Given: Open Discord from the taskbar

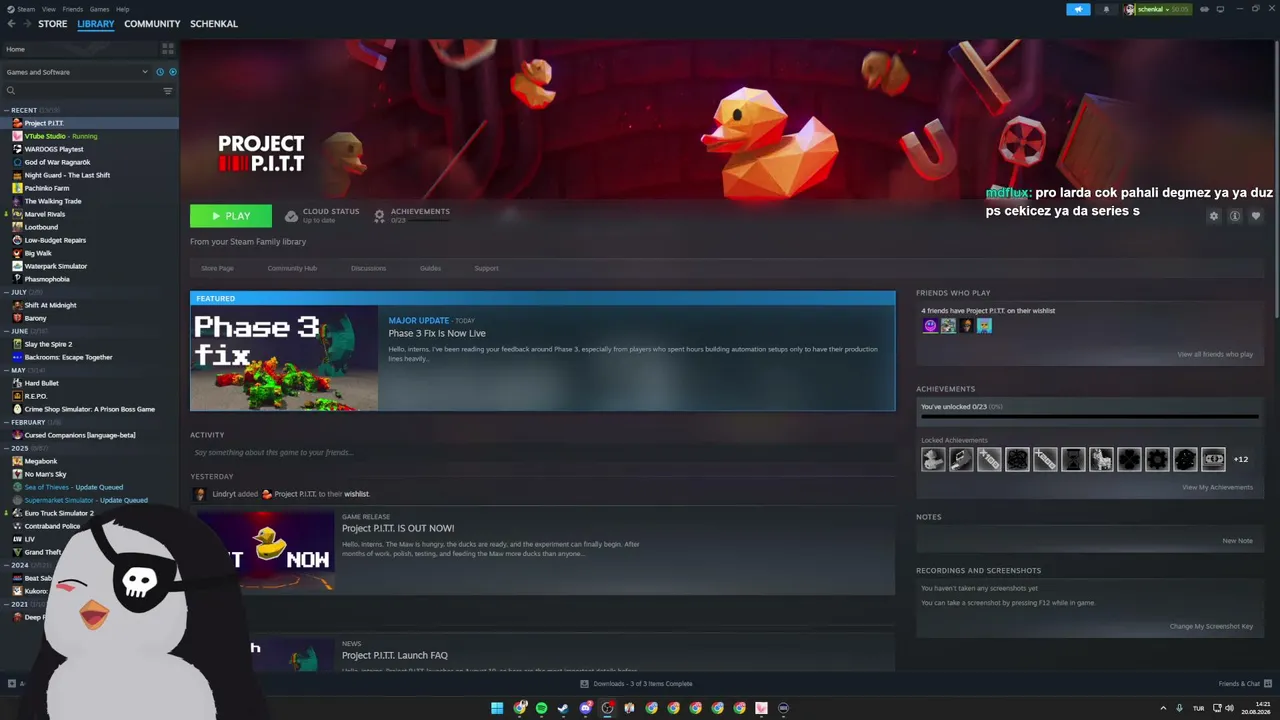Looking at the screenshot, I should pyautogui.click(x=586, y=708).
